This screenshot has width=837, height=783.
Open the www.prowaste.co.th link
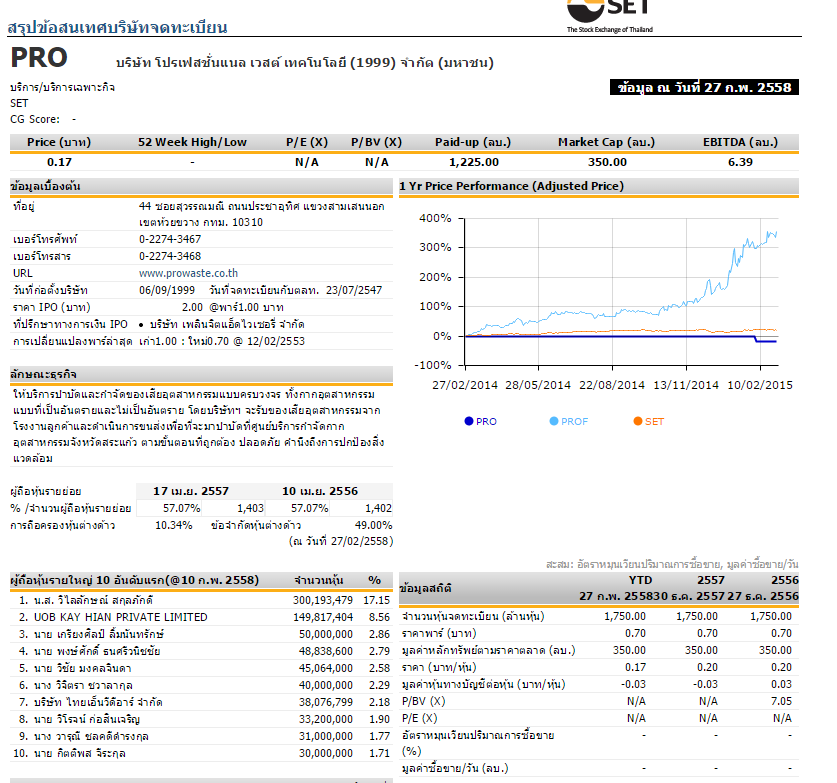click(x=188, y=273)
